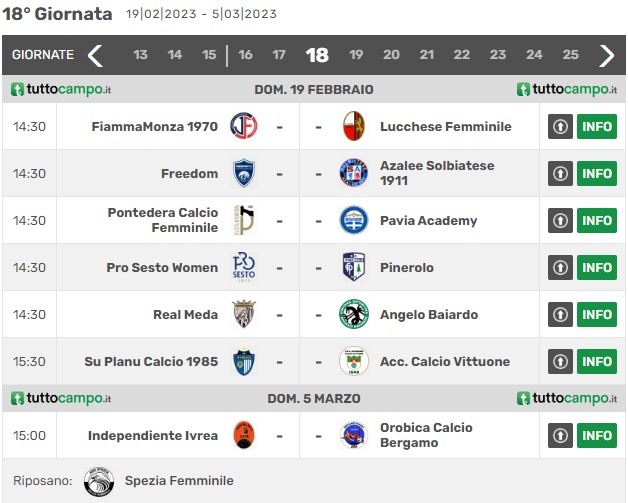Show next giornate with right chevron

(606, 55)
